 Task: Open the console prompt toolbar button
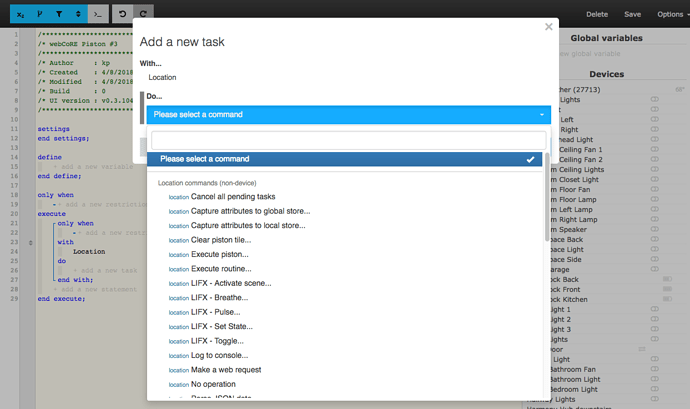(98, 15)
